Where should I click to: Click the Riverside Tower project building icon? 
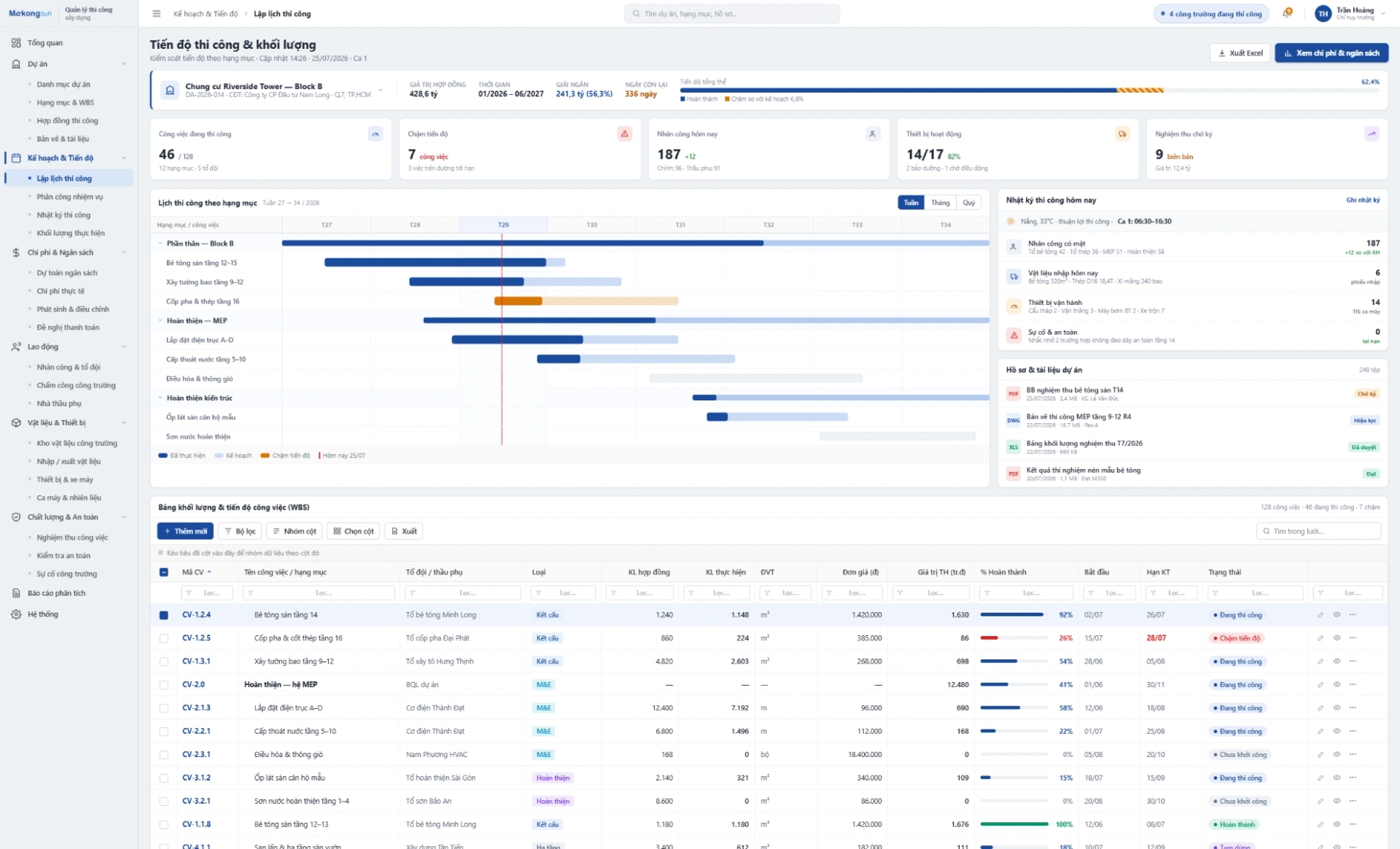(170, 90)
